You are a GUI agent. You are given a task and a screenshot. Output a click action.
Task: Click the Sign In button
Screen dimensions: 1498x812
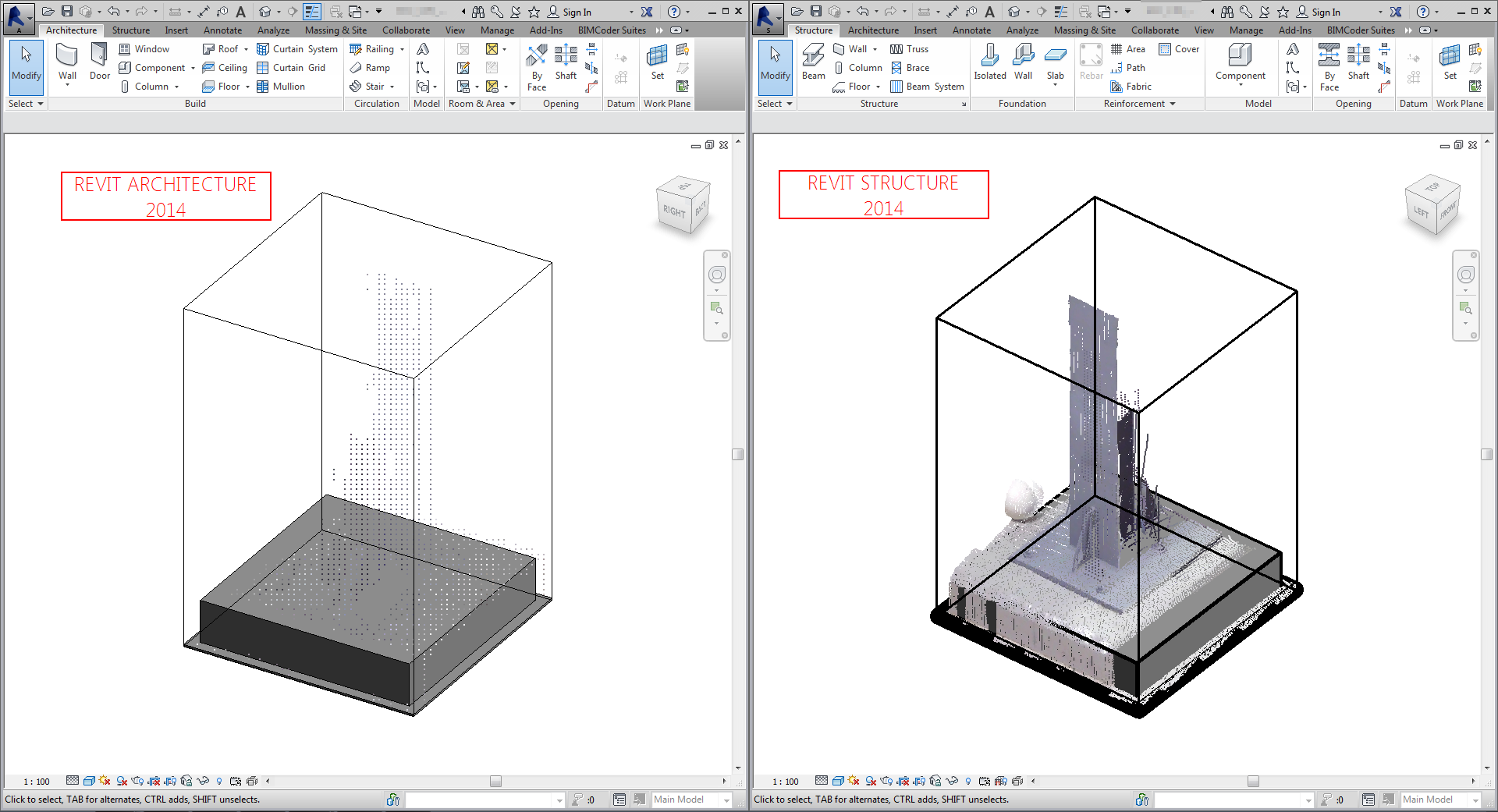coord(576,12)
